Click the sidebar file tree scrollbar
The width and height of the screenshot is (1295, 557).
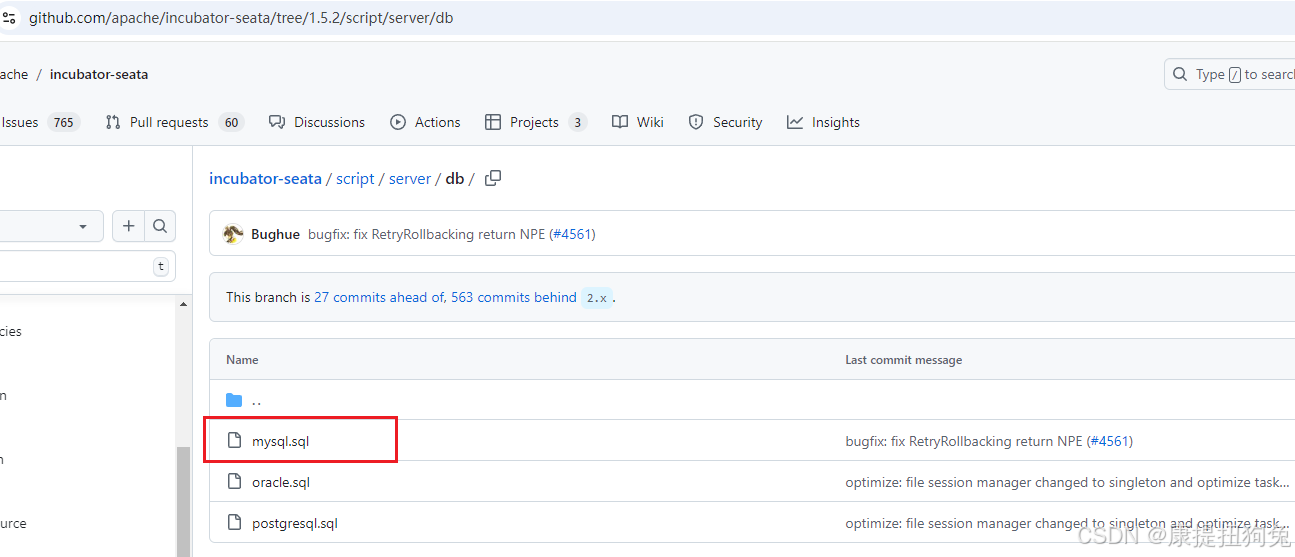coord(184,501)
